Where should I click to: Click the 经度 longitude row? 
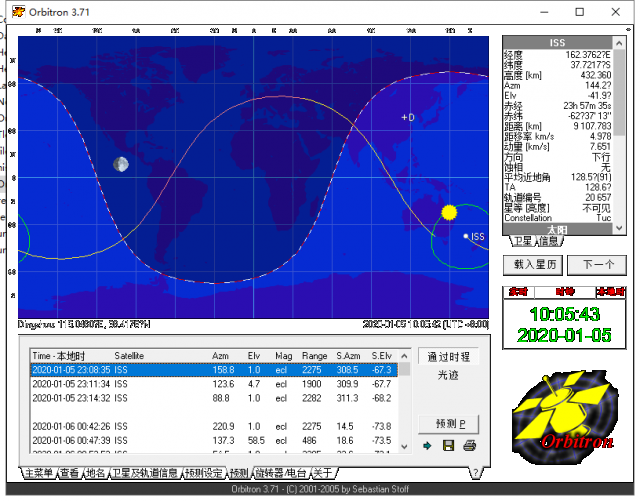tap(557, 55)
